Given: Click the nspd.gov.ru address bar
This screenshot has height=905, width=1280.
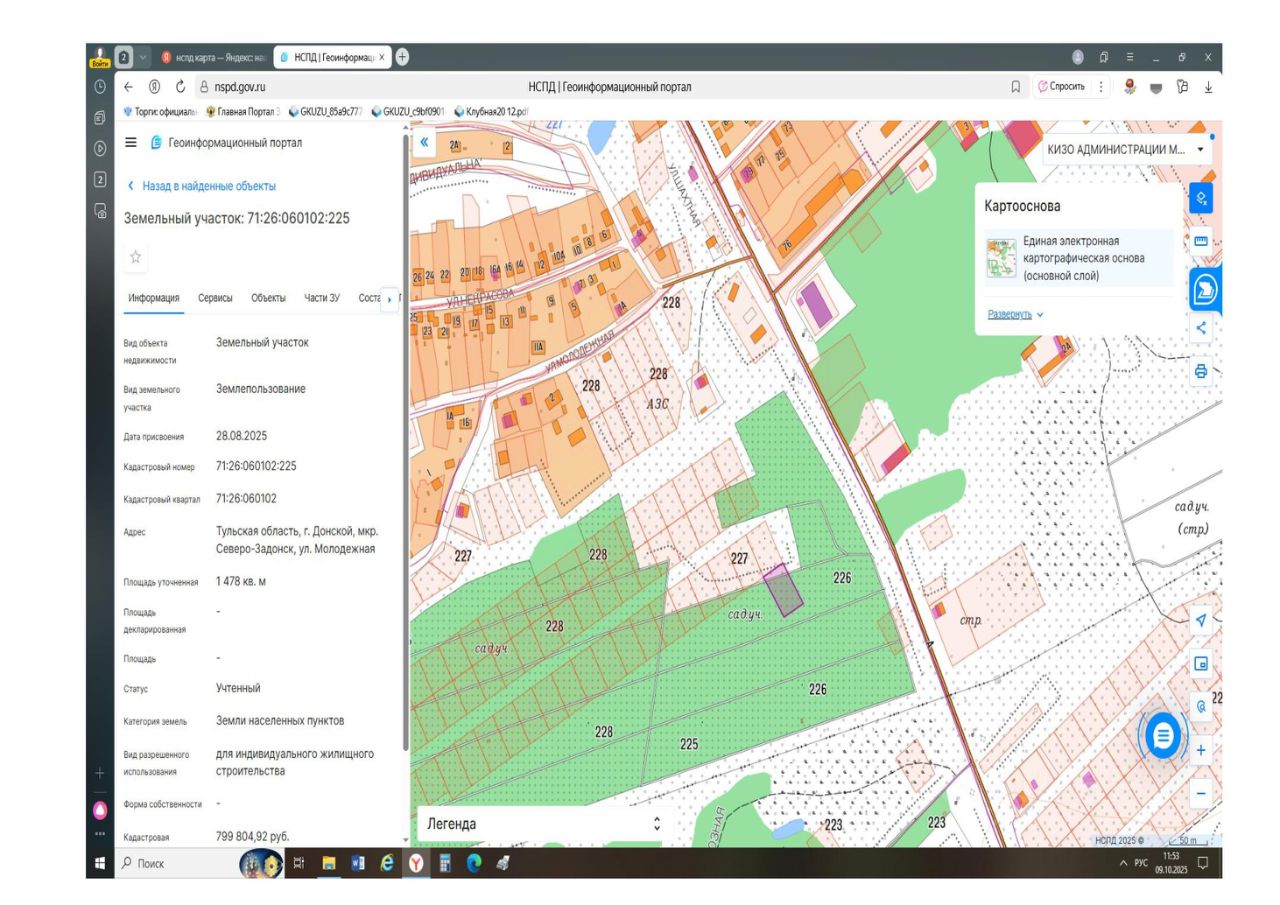Looking at the screenshot, I should [240, 87].
